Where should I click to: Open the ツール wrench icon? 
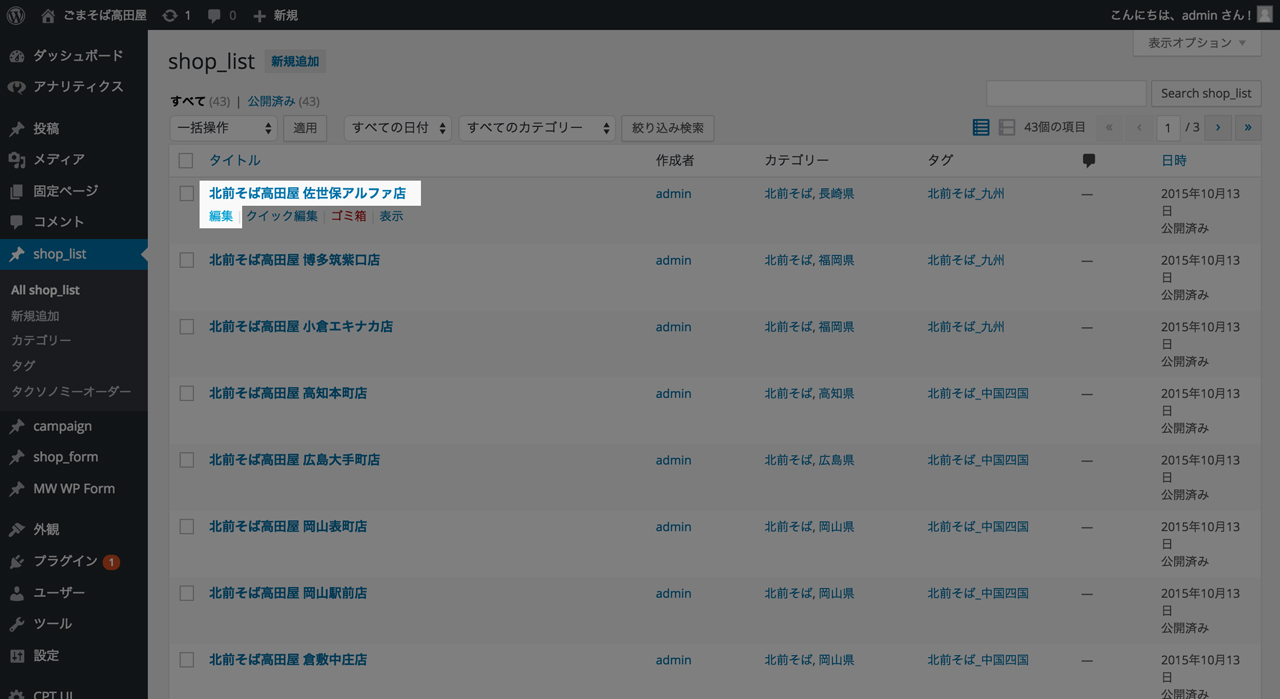click(17, 624)
